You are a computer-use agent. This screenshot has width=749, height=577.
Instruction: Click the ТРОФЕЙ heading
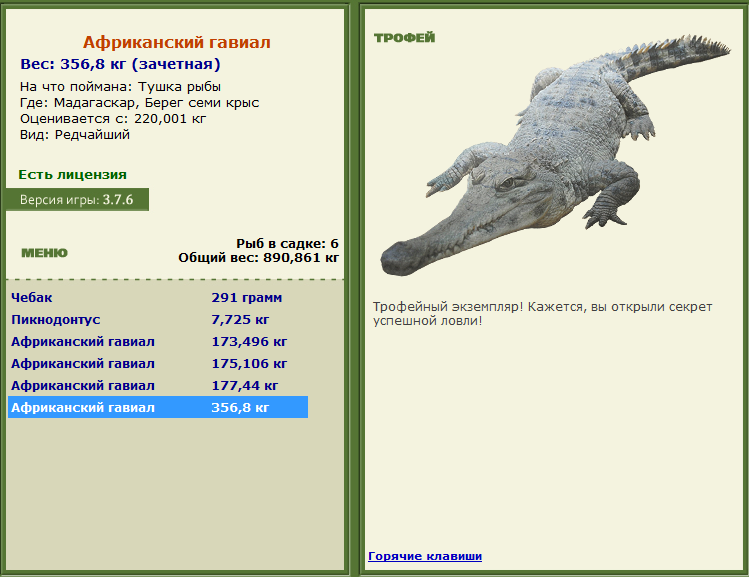point(405,38)
